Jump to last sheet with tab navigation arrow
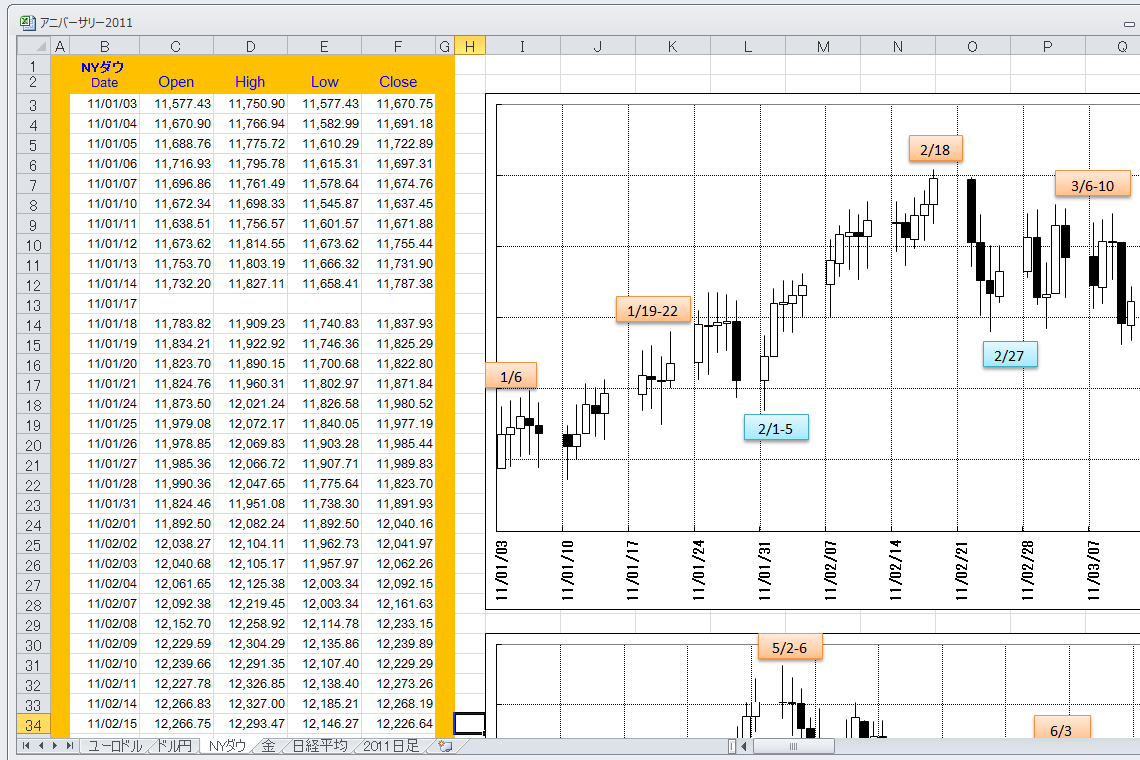This screenshot has width=1140, height=760. click(x=70, y=746)
